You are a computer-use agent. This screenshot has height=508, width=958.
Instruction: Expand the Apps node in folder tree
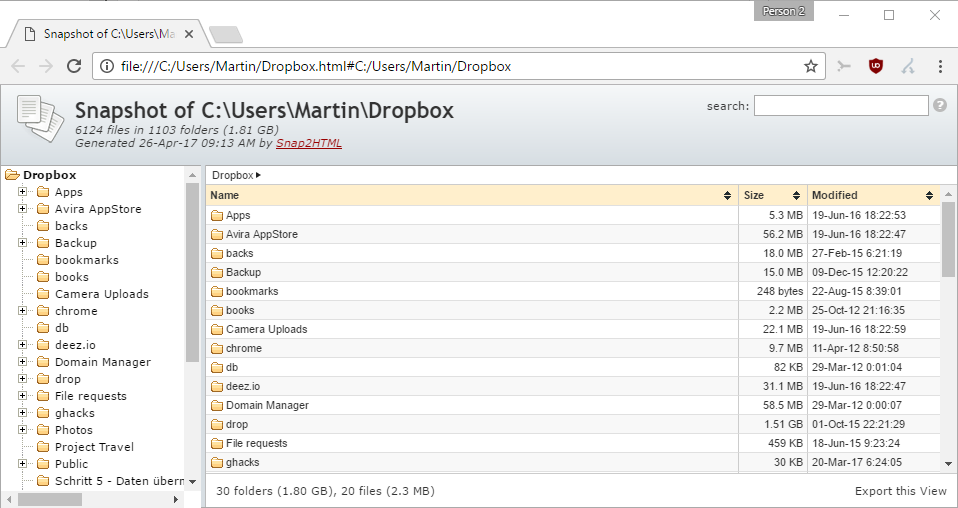pos(23,192)
